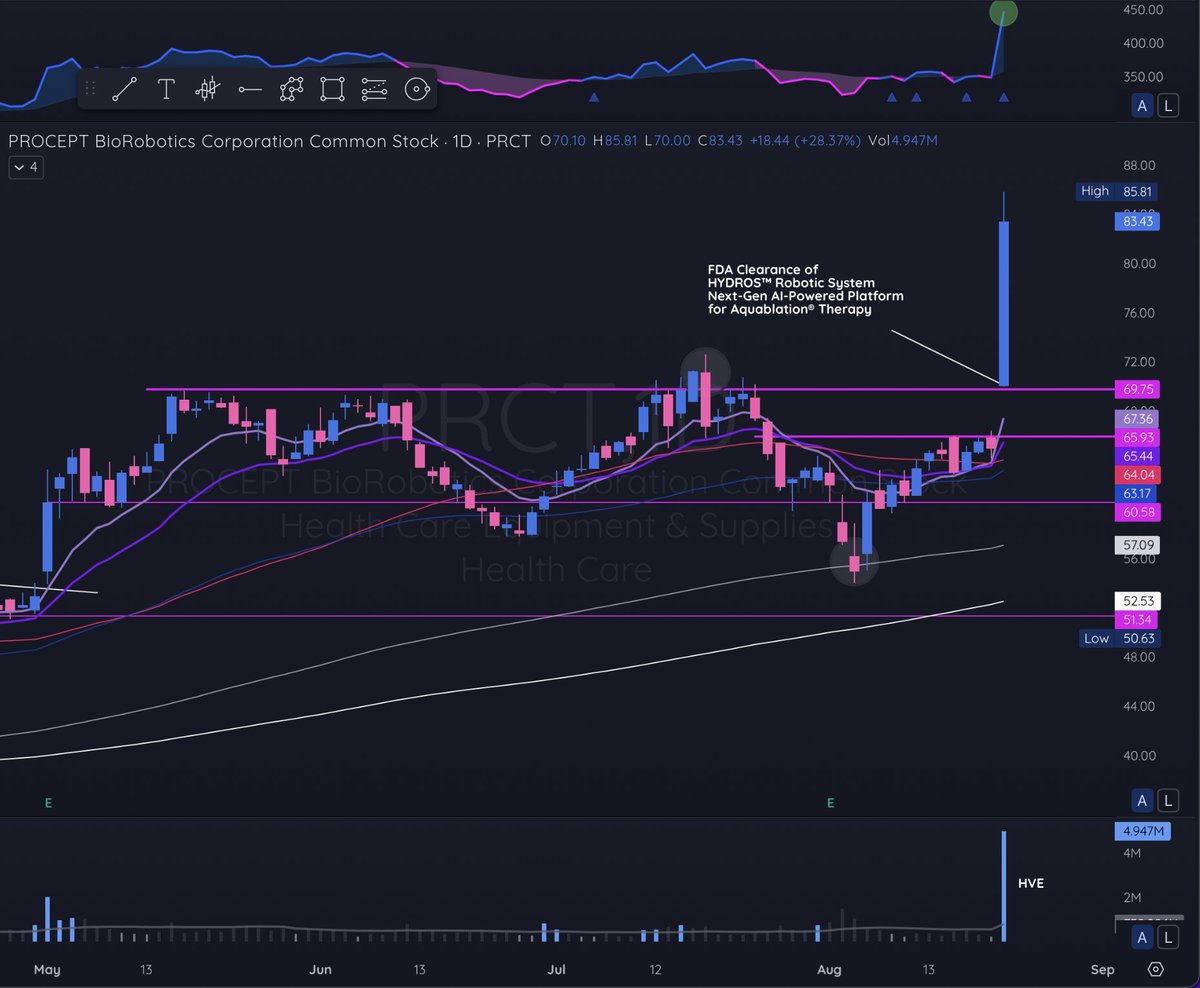Click the 83.43 last price label
This screenshot has width=1200, height=988.
(x=1136, y=221)
